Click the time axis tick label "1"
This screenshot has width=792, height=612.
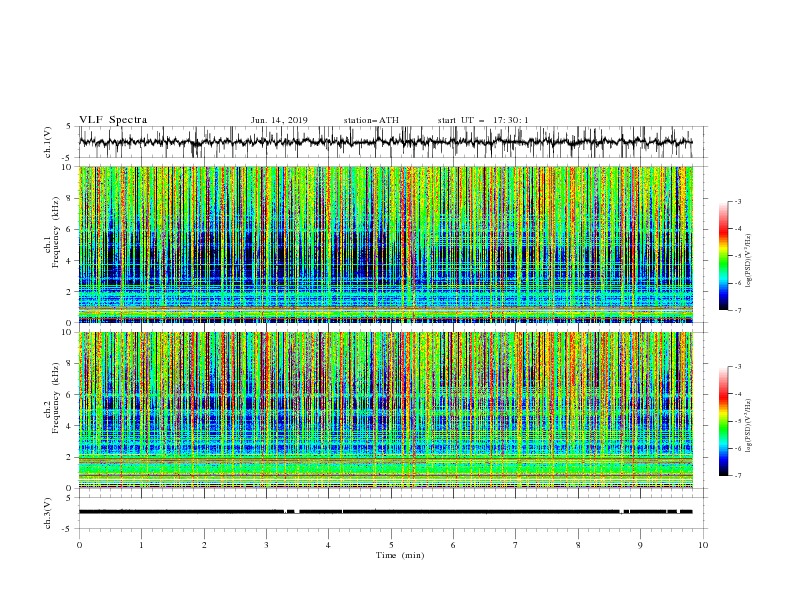point(141,545)
